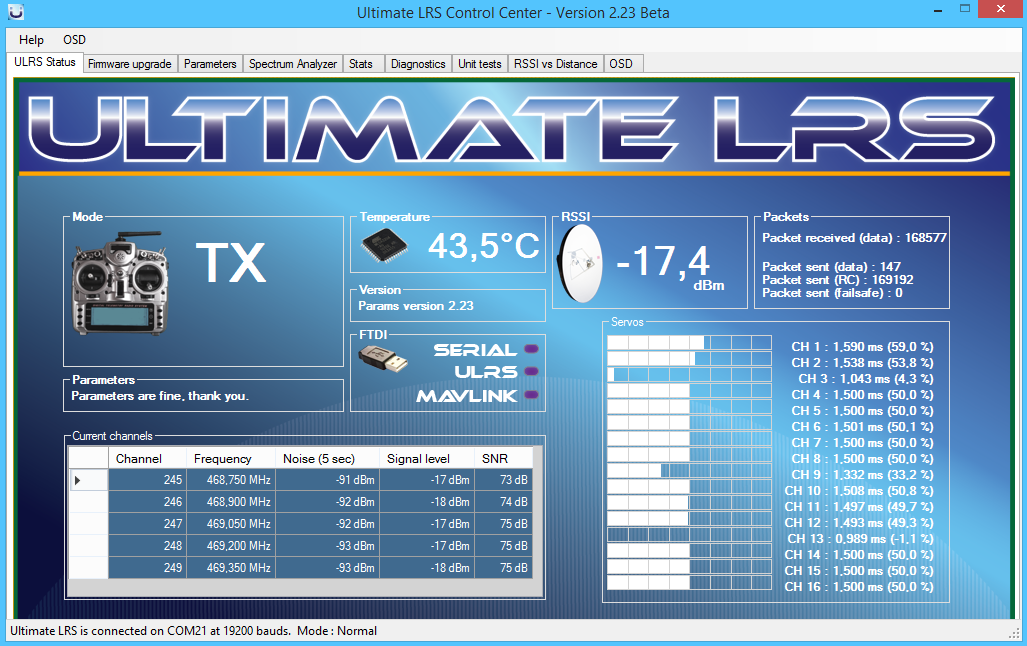This screenshot has width=1027, height=646.
Task: Click the CH 13 servo bar
Action: (x=689, y=535)
